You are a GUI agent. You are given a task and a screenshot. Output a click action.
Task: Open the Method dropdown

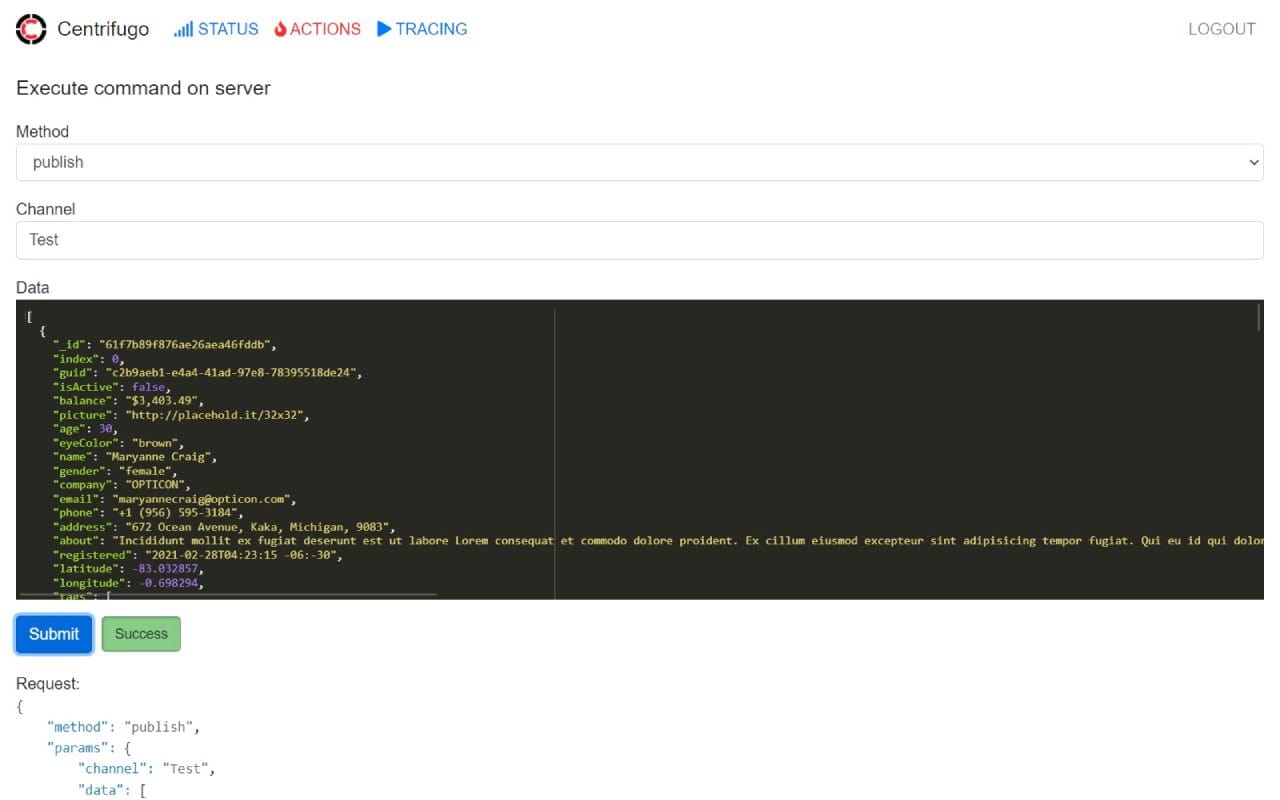coord(640,161)
